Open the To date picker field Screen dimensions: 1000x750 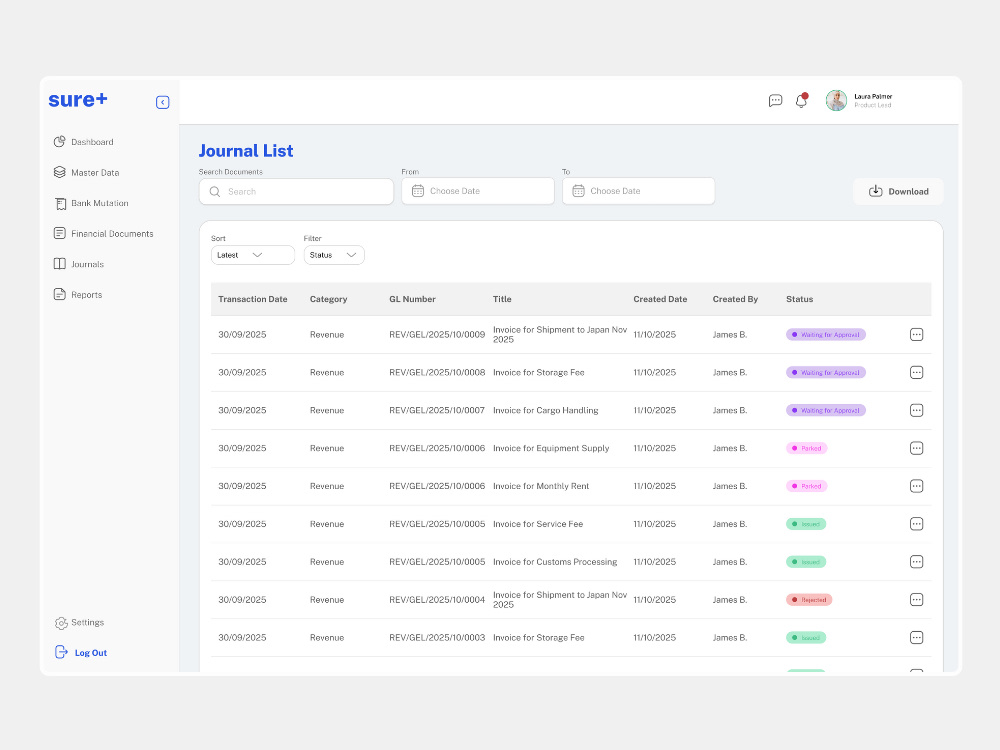[x=638, y=191]
